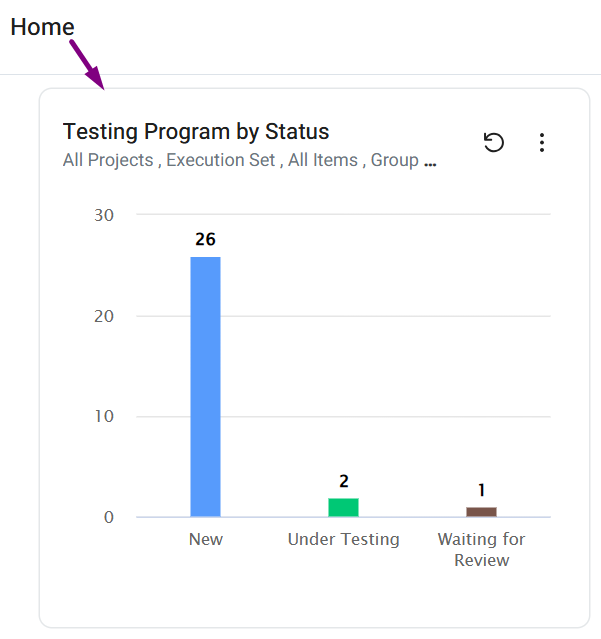Click the value label 1 above brown bar
601x639 pixels.
(x=481, y=490)
